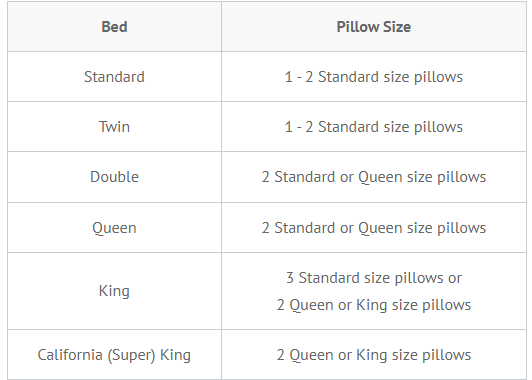532x380 pixels.
Task: Select the Standard bed cell
Action: coord(114,77)
